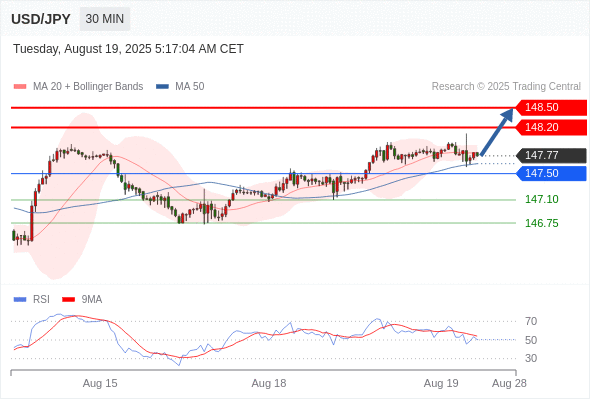Click the 147.77 current price tag
The width and height of the screenshot is (590, 400).
551,155
